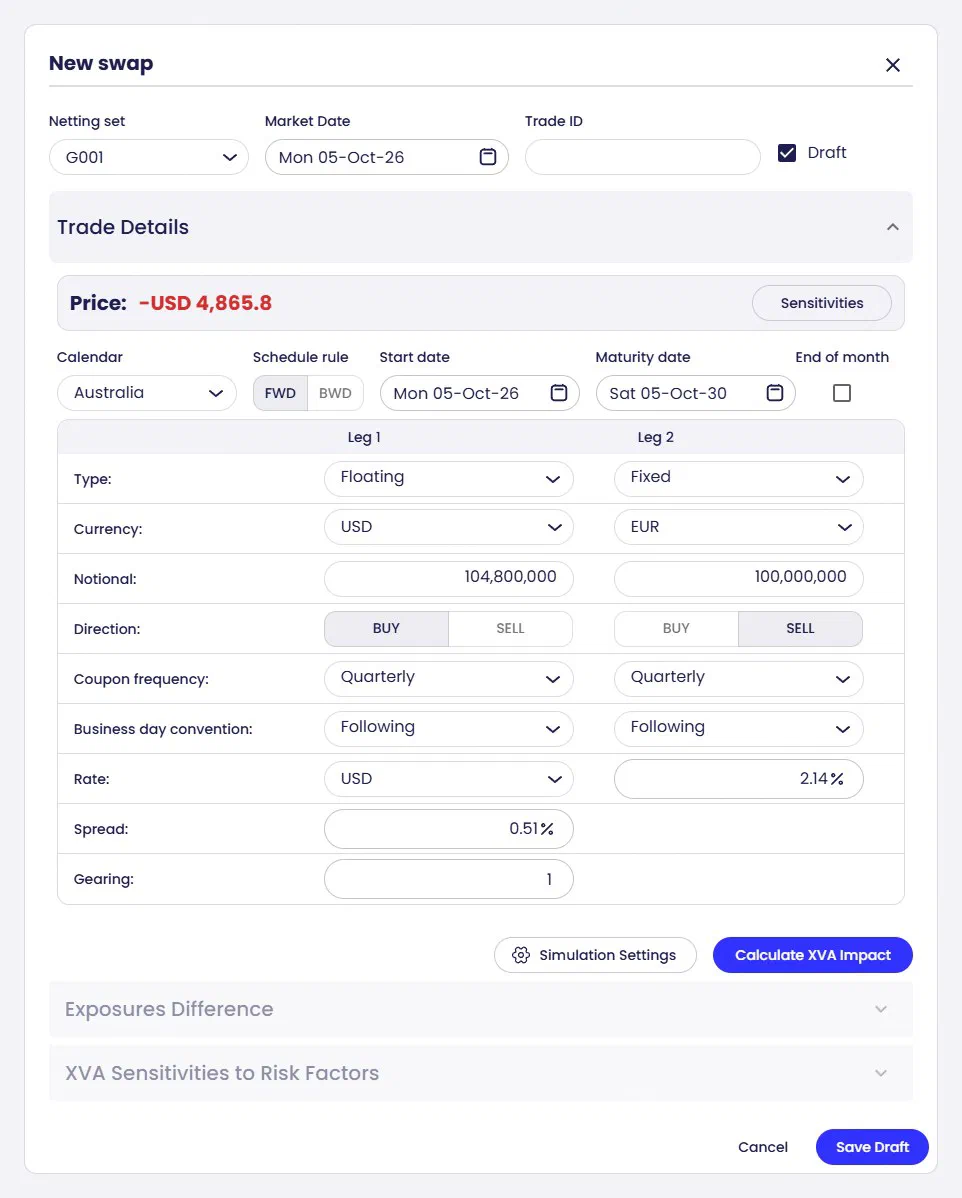The height and width of the screenshot is (1198, 962).
Task: Close the New swap dialog
Action: [892, 65]
